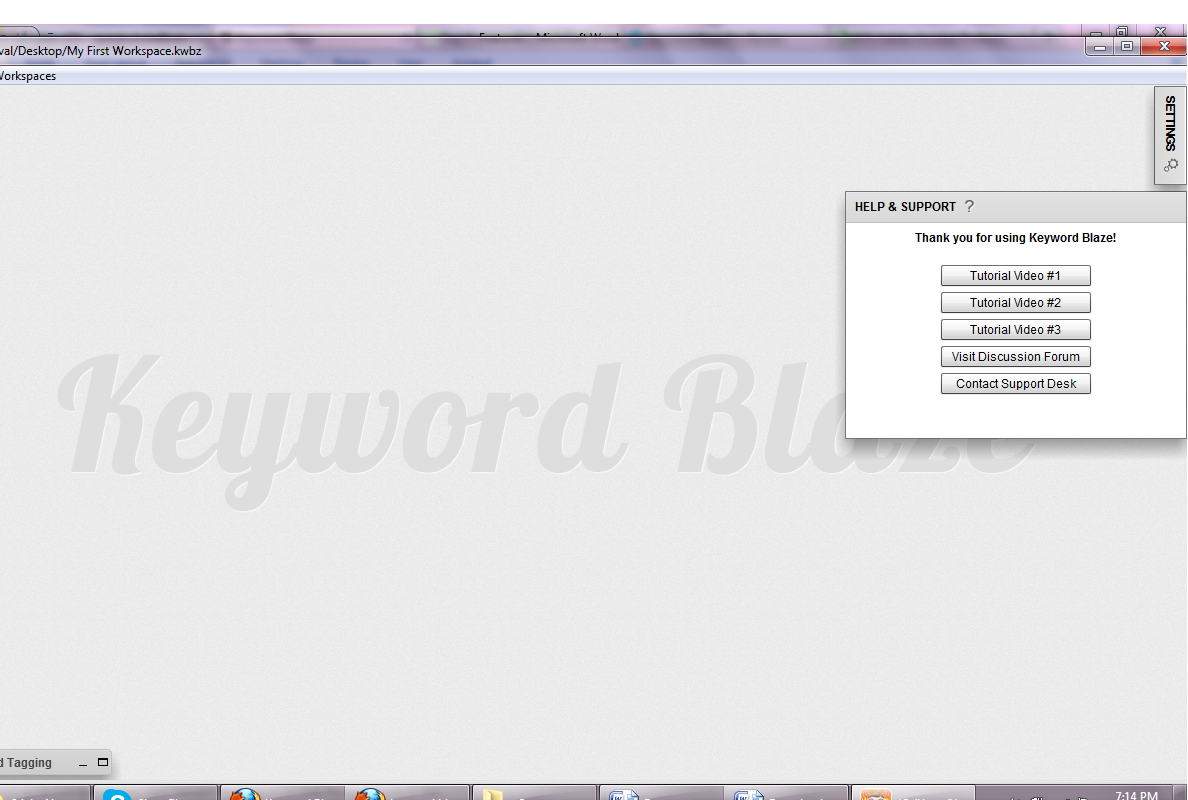The width and height of the screenshot is (1188, 800).
Task: Open the Workspaces menu
Action: 27,76
